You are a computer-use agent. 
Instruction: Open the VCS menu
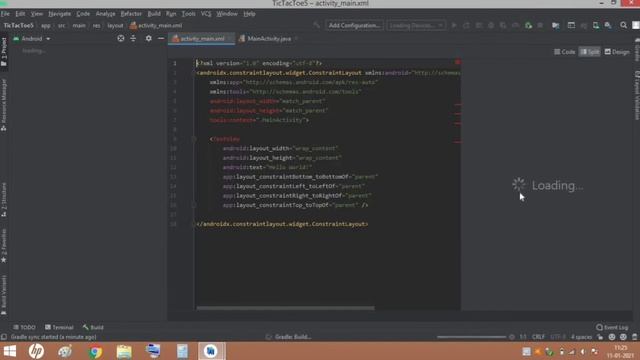(206, 13)
